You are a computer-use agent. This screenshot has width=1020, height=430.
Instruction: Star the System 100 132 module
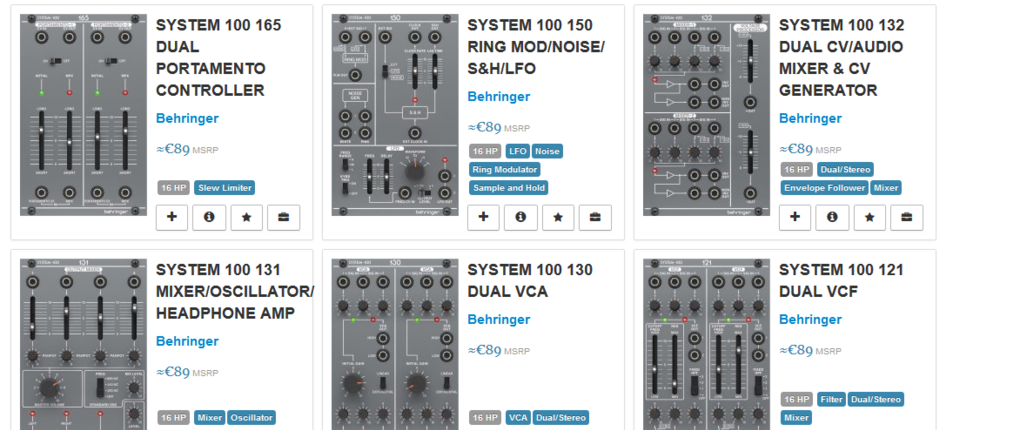pyautogui.click(x=870, y=217)
